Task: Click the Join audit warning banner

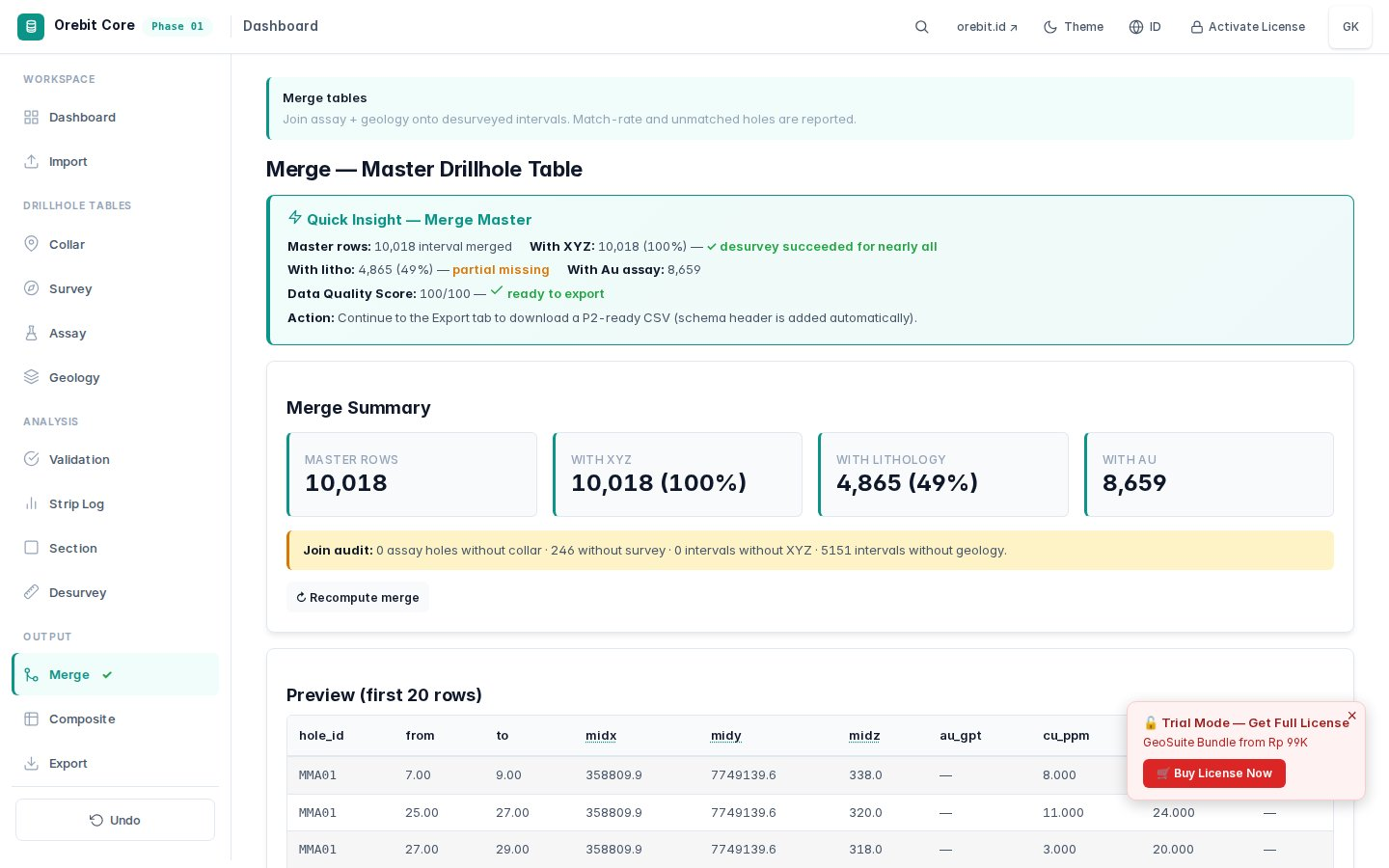Action: click(810, 551)
